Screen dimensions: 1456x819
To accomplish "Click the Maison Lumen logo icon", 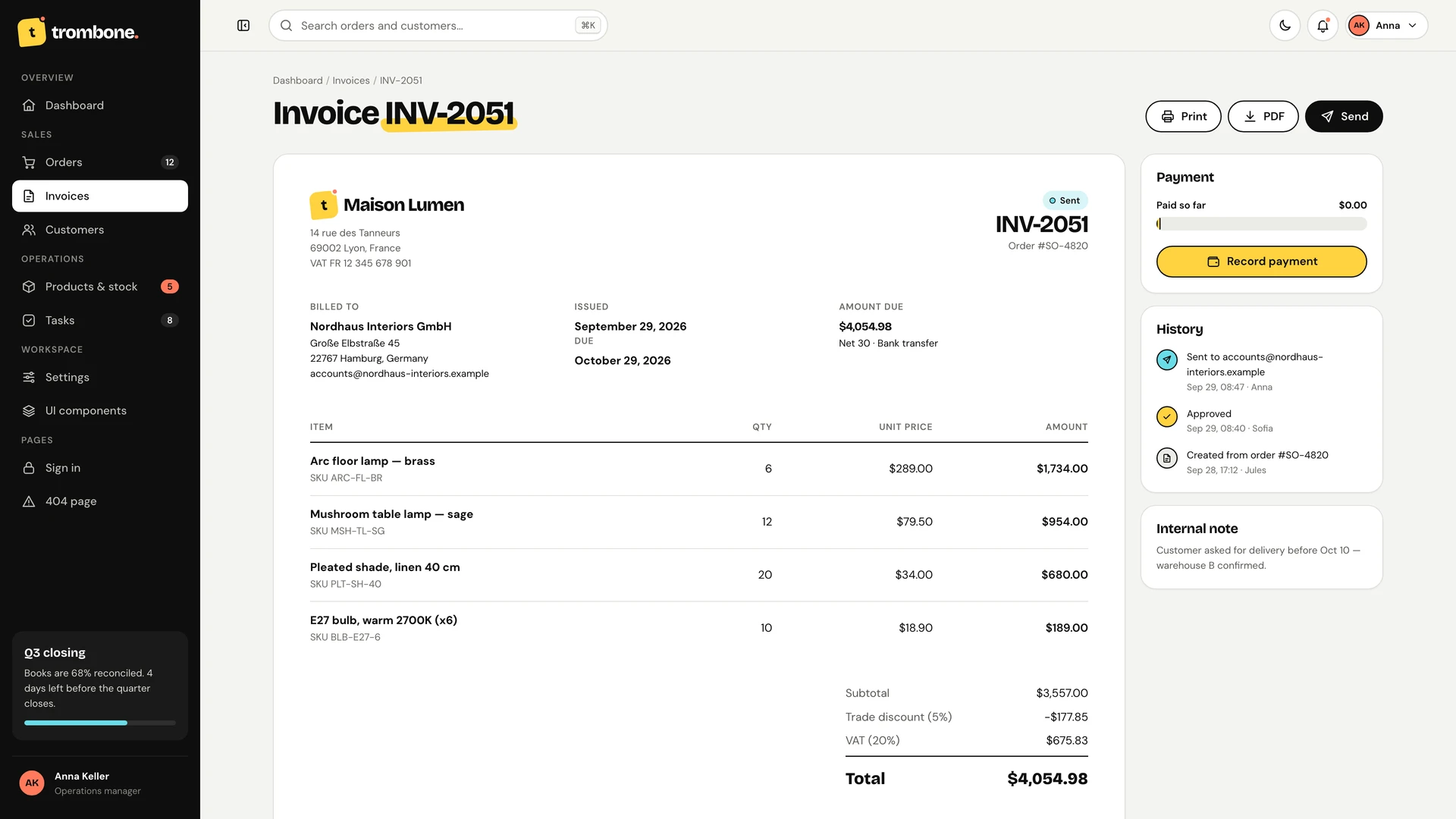I will 324,205.
